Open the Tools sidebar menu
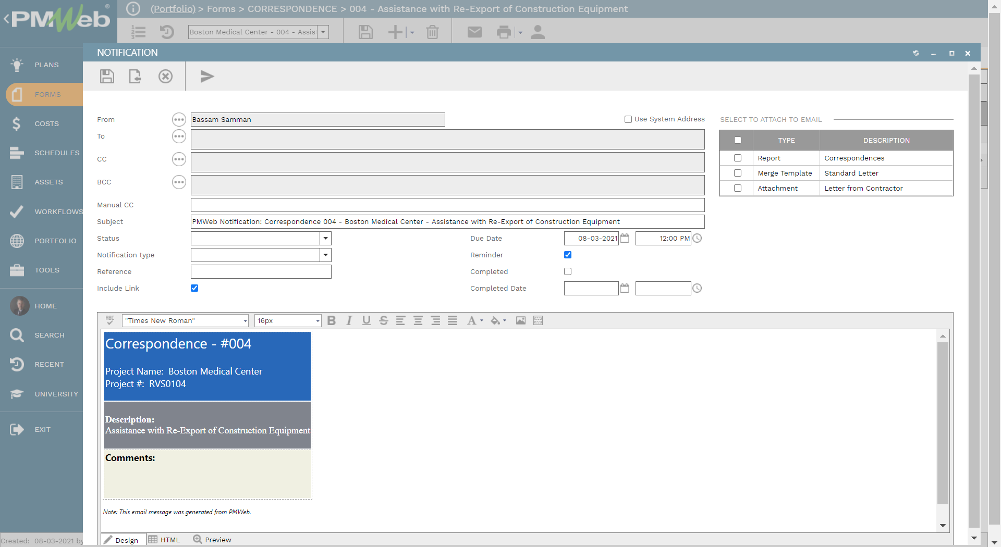This screenshot has width=1002, height=549. [x=42, y=270]
